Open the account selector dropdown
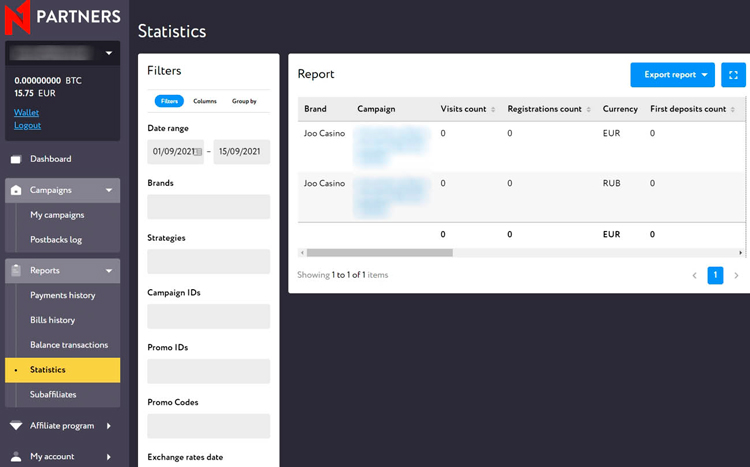The height and width of the screenshot is (467, 750). pos(63,53)
